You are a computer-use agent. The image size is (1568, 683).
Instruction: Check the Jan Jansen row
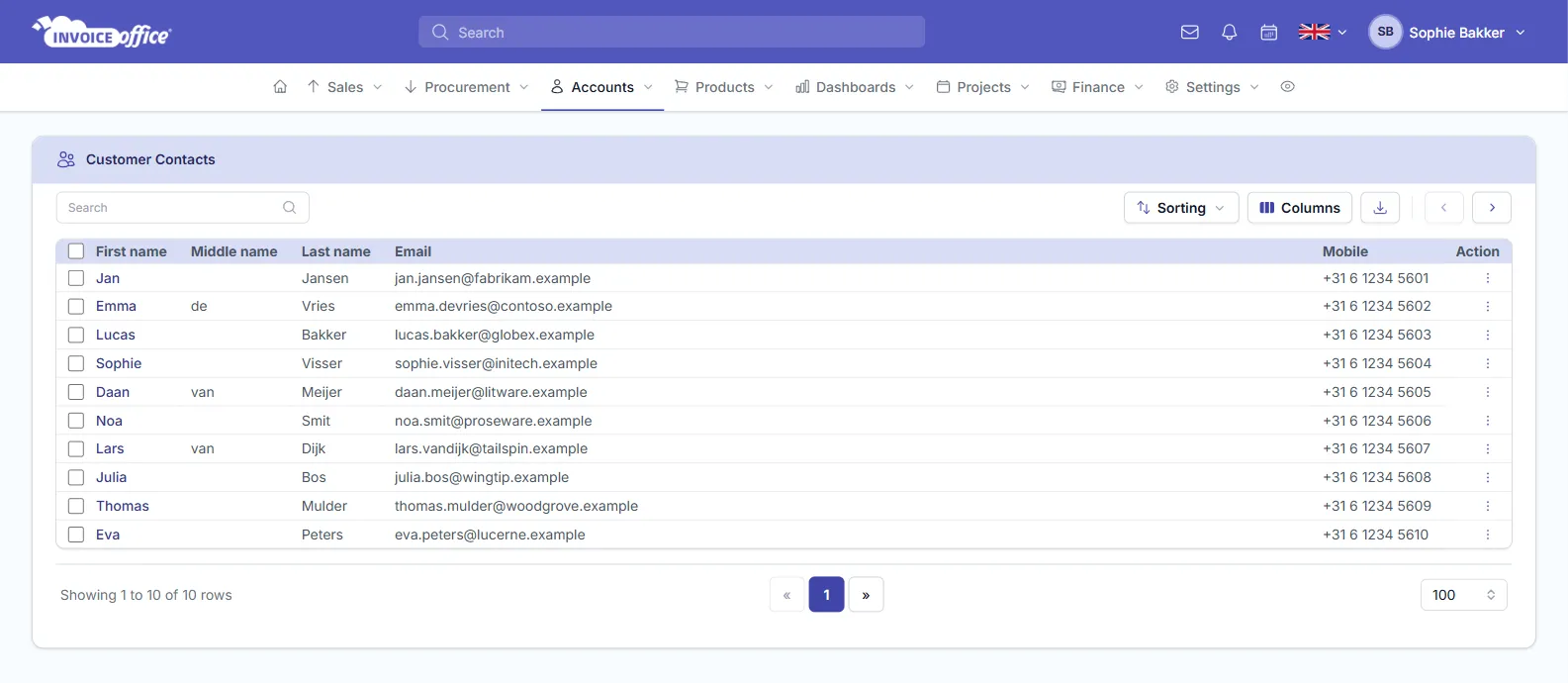click(76, 278)
